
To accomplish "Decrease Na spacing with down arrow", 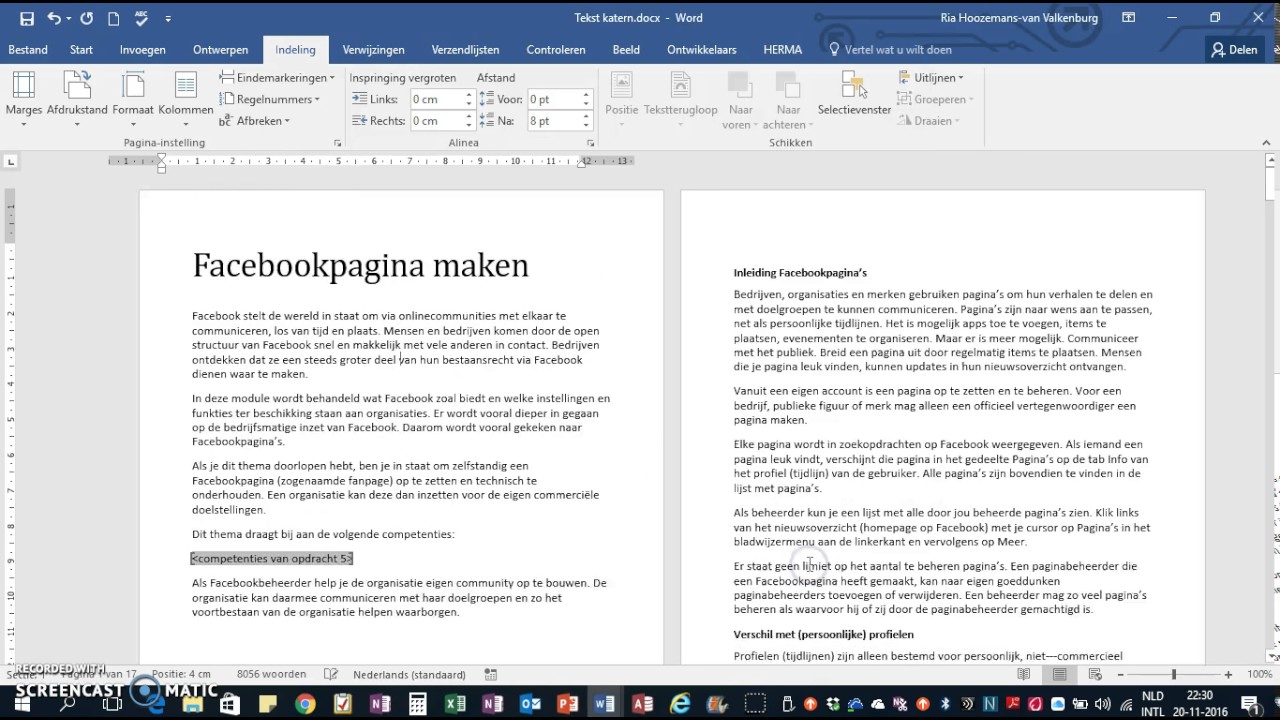I will [585, 126].
